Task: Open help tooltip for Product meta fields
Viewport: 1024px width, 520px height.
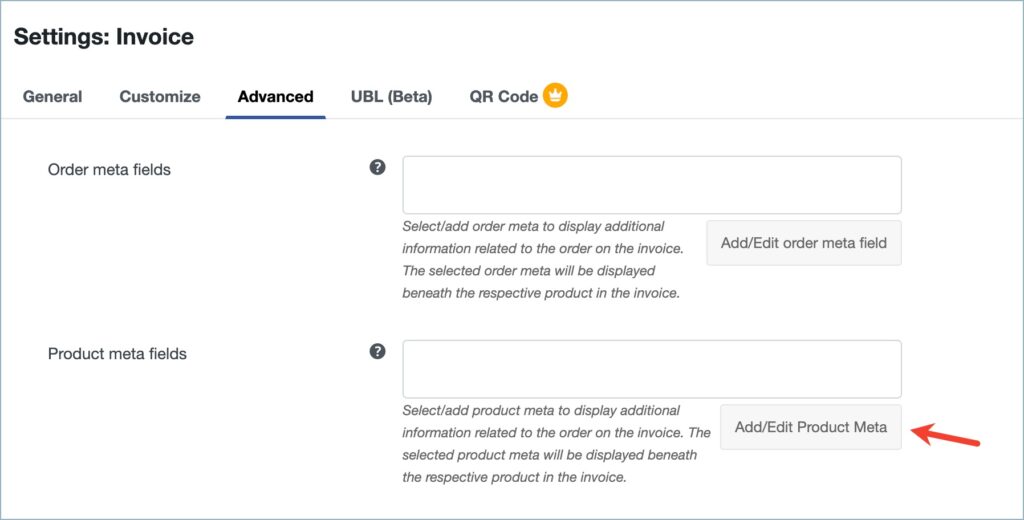Action: coord(377,351)
